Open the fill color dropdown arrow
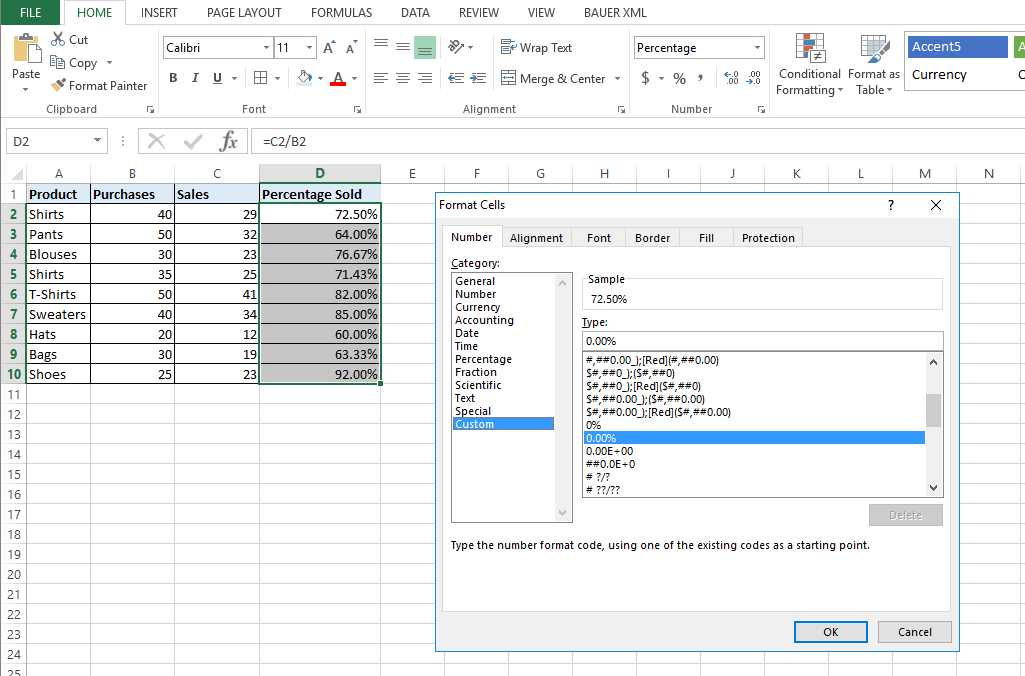This screenshot has height=676, width=1025. [319, 77]
